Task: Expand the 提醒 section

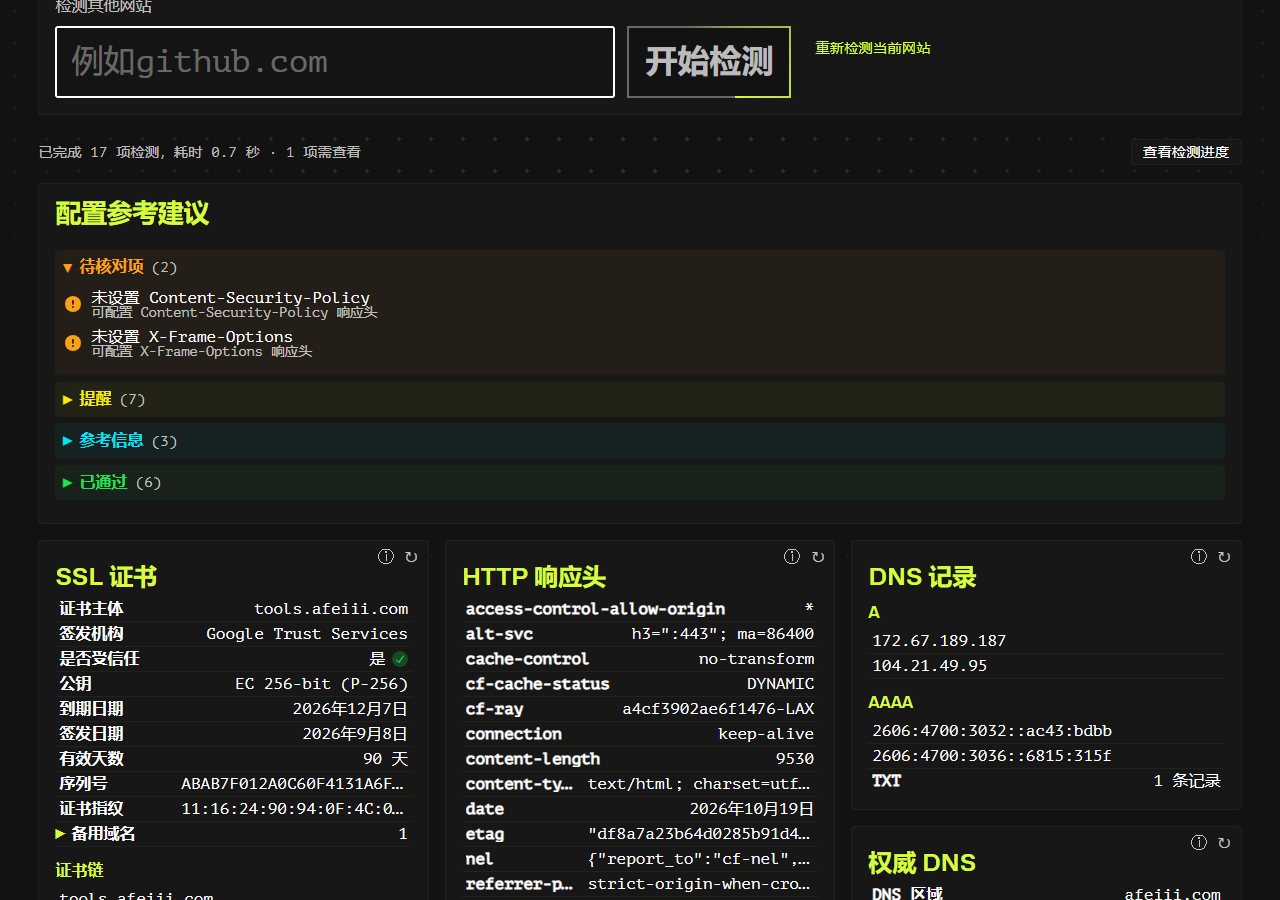Action: (x=640, y=399)
